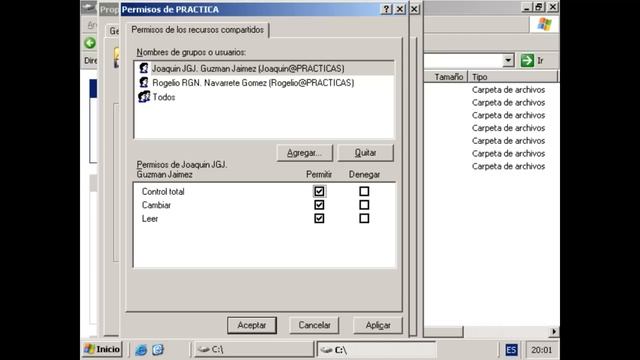Sort by the Tipo column header
The width and height of the screenshot is (640, 360).
[513, 77]
